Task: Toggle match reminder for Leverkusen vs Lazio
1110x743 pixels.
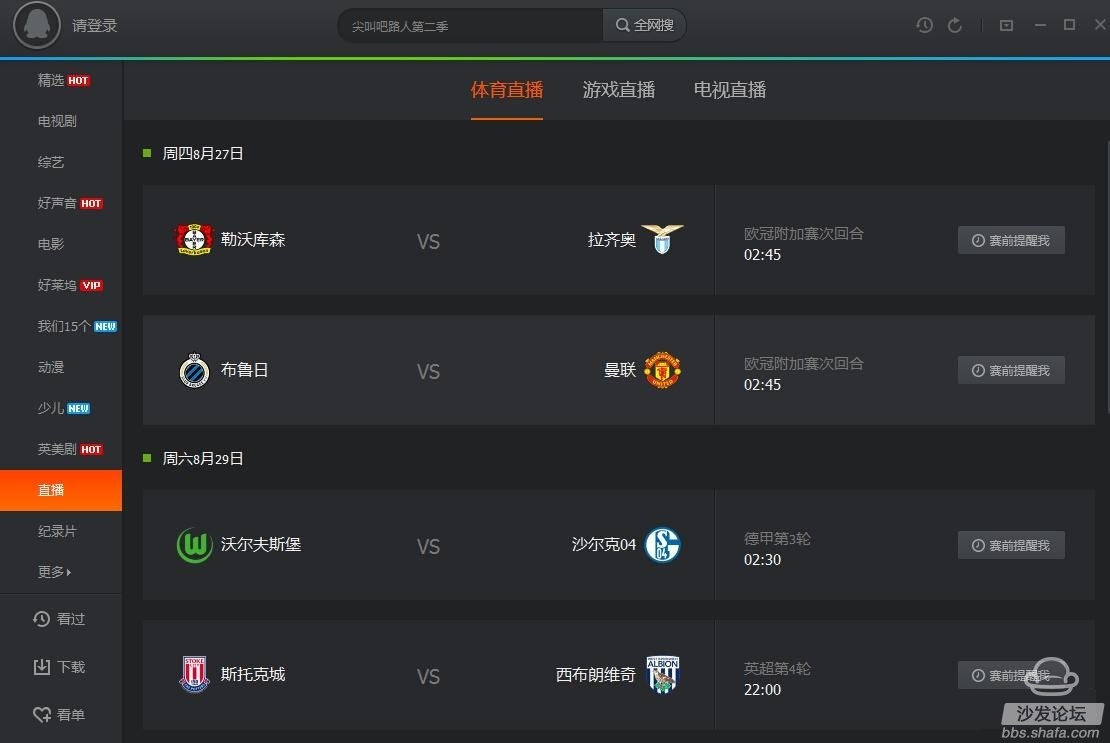Action: (x=1011, y=241)
